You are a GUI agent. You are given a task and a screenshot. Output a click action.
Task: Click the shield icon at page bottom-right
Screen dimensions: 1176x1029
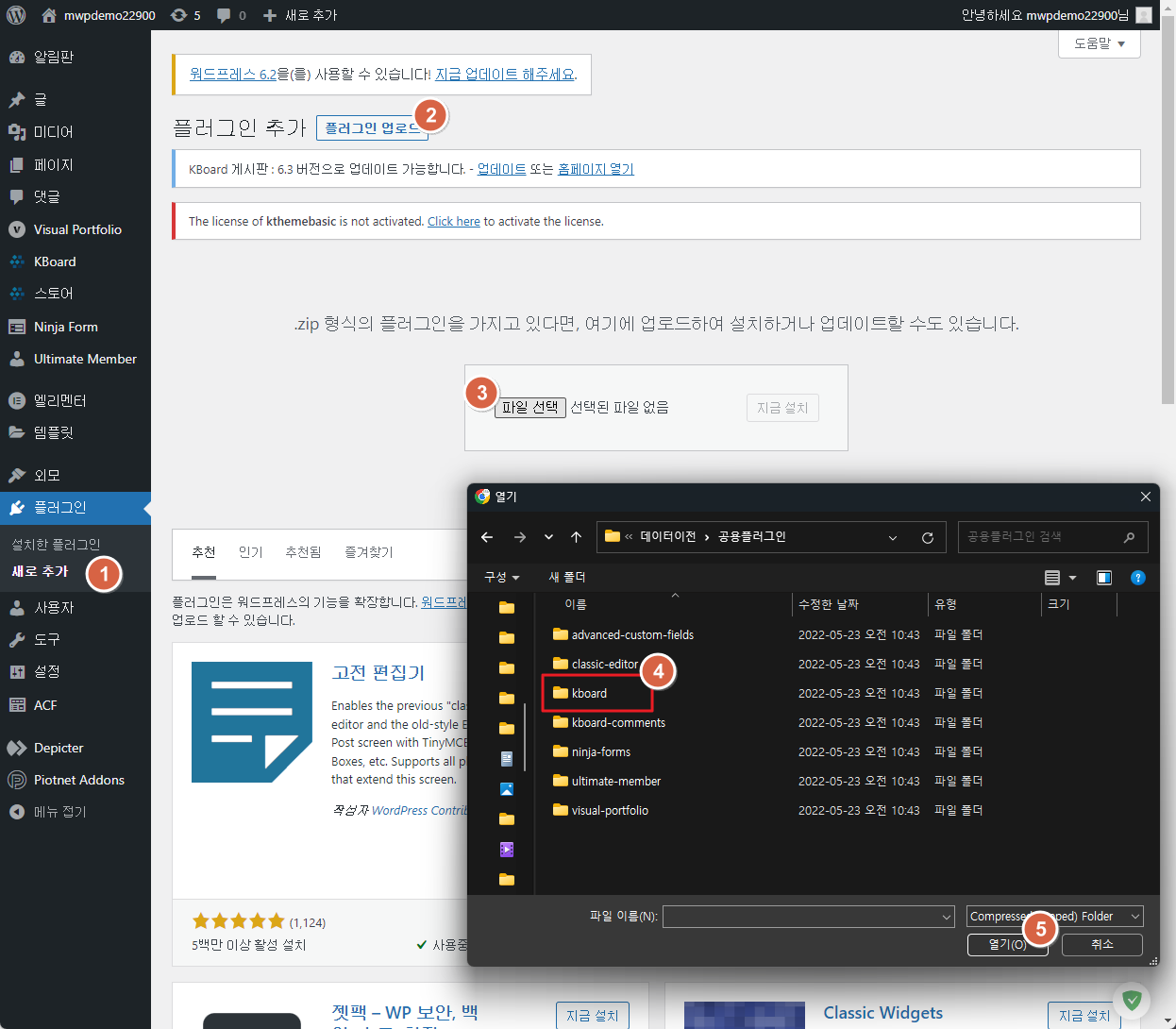pyautogui.click(x=1133, y=1000)
